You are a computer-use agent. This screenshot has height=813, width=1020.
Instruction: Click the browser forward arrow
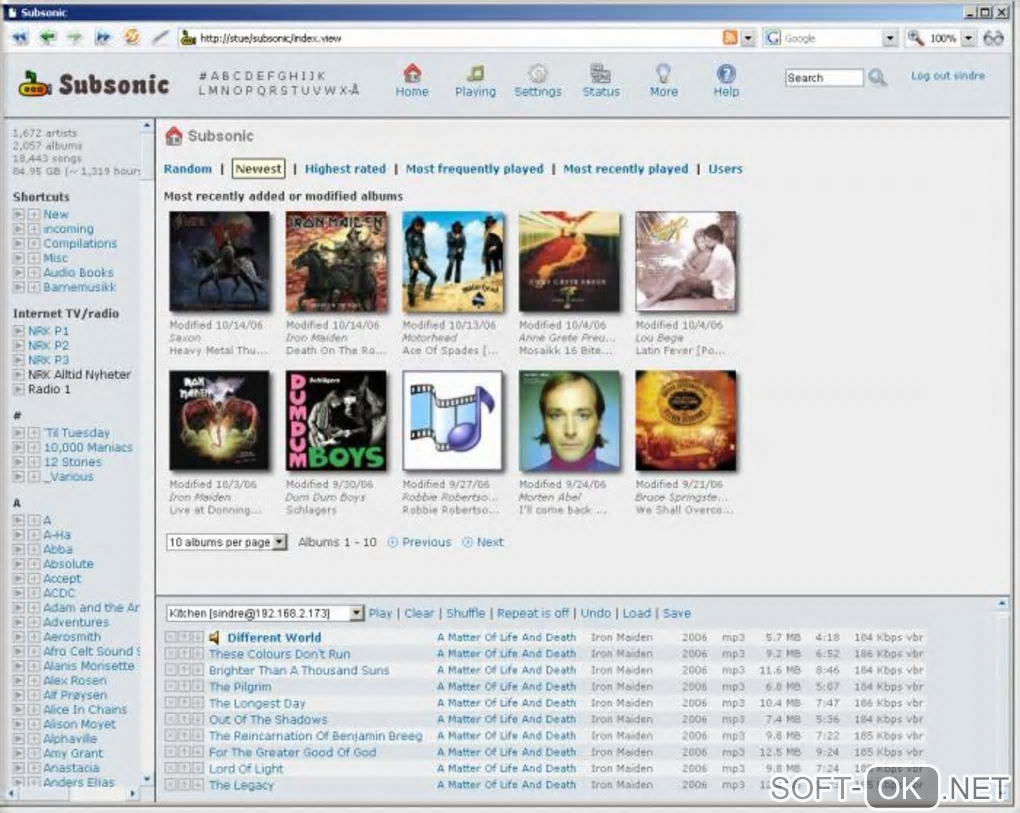point(75,38)
